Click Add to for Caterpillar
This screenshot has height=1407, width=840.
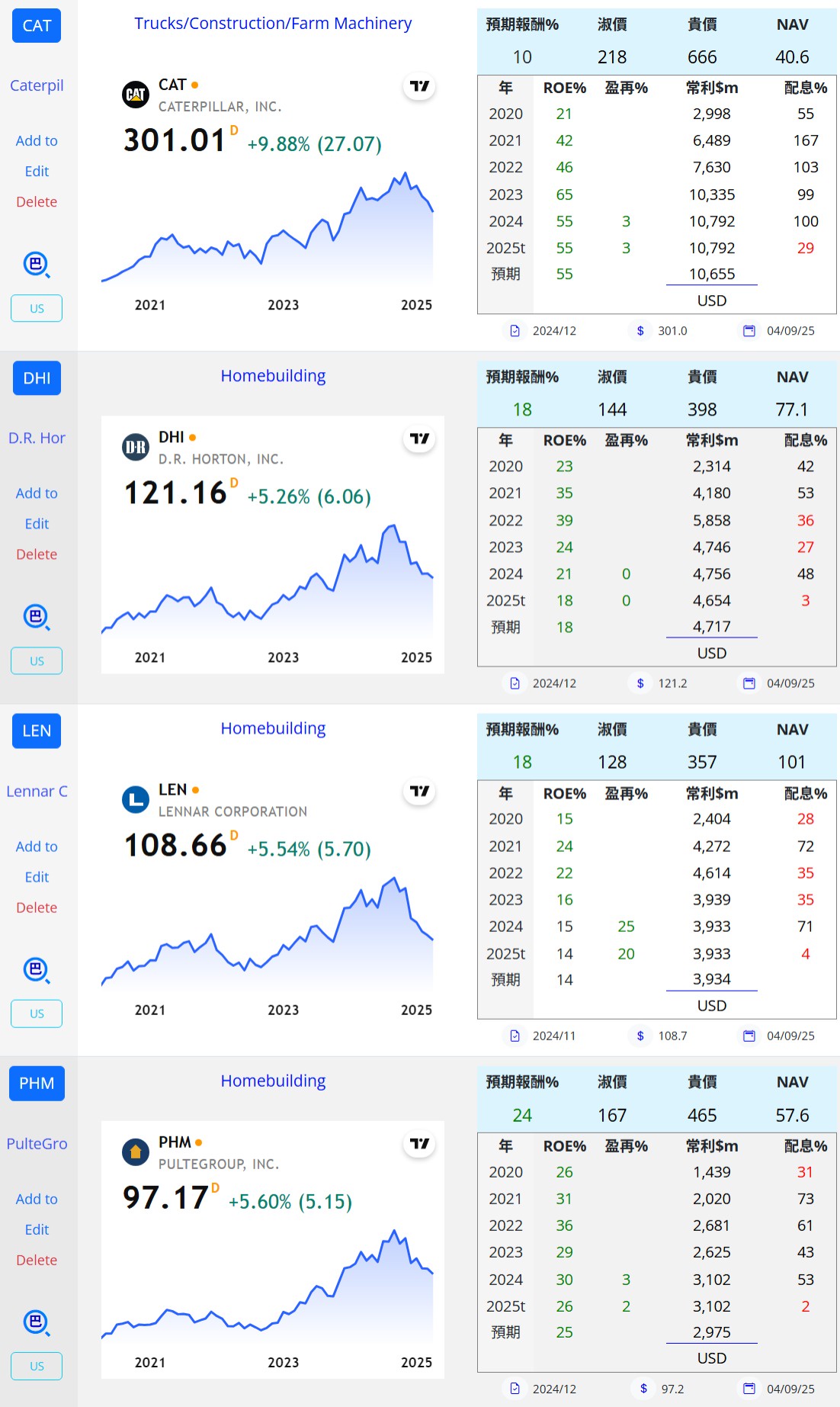[37, 140]
